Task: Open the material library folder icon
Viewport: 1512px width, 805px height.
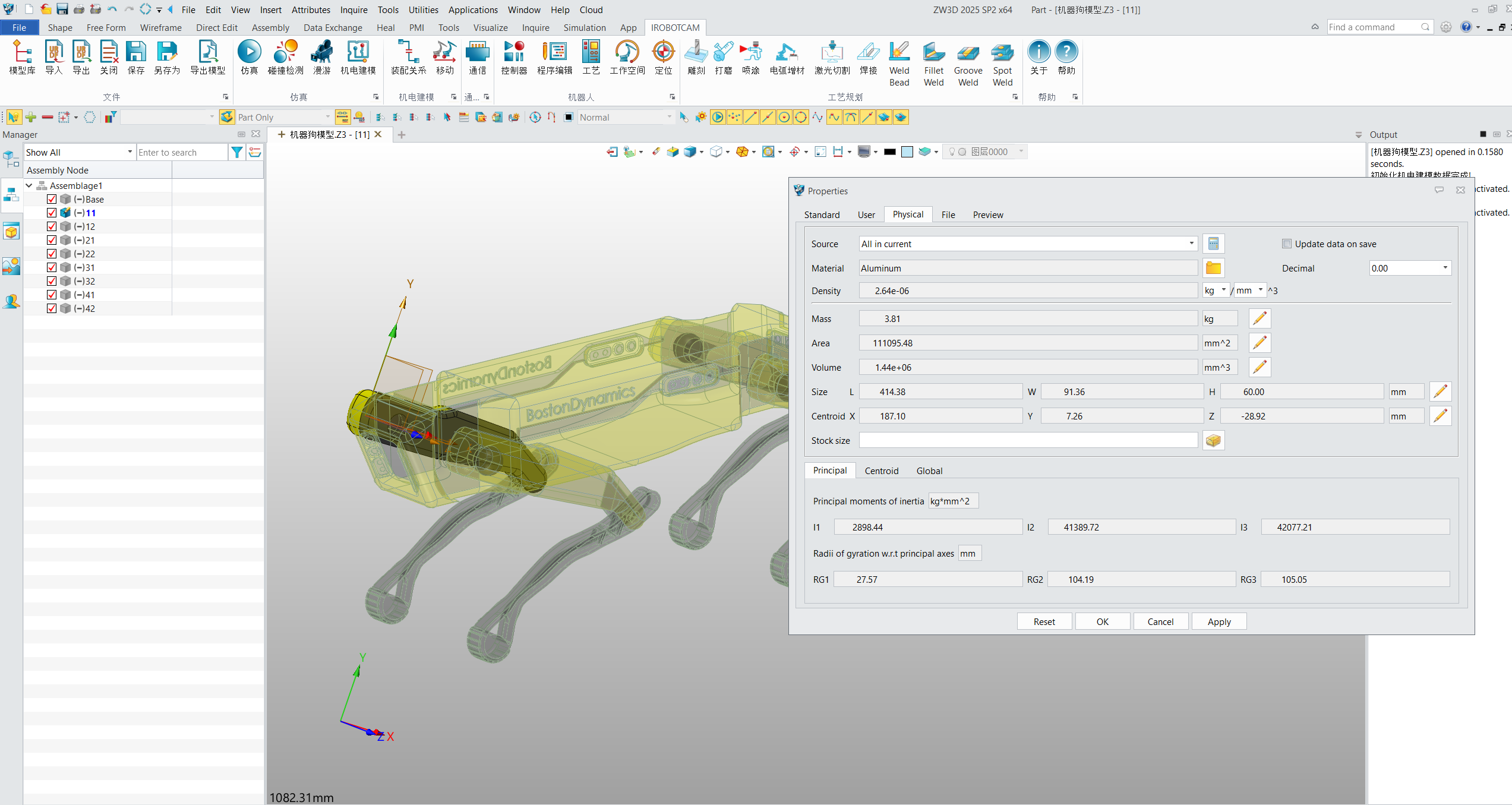Action: click(x=1213, y=268)
